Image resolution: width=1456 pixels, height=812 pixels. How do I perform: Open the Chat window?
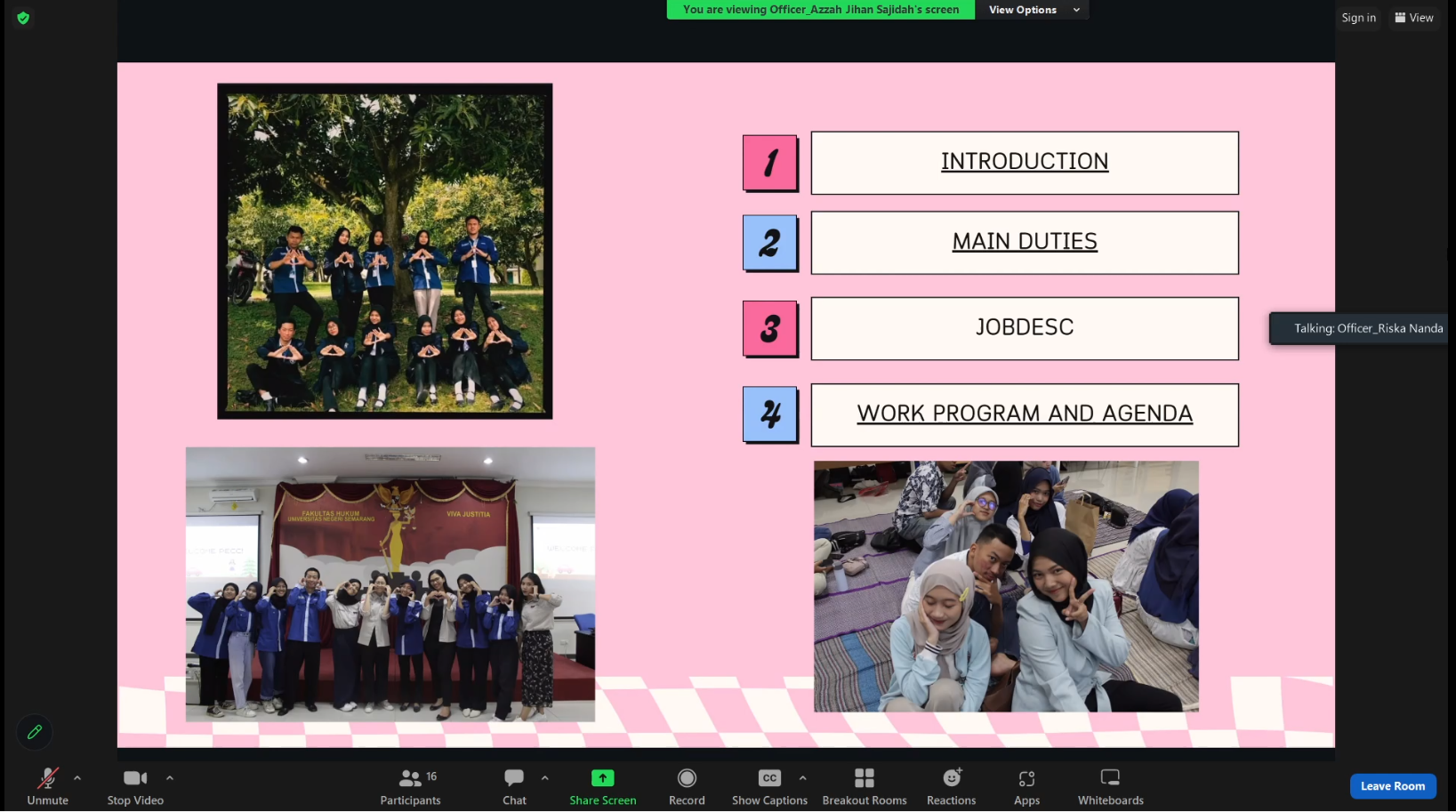pos(514,786)
